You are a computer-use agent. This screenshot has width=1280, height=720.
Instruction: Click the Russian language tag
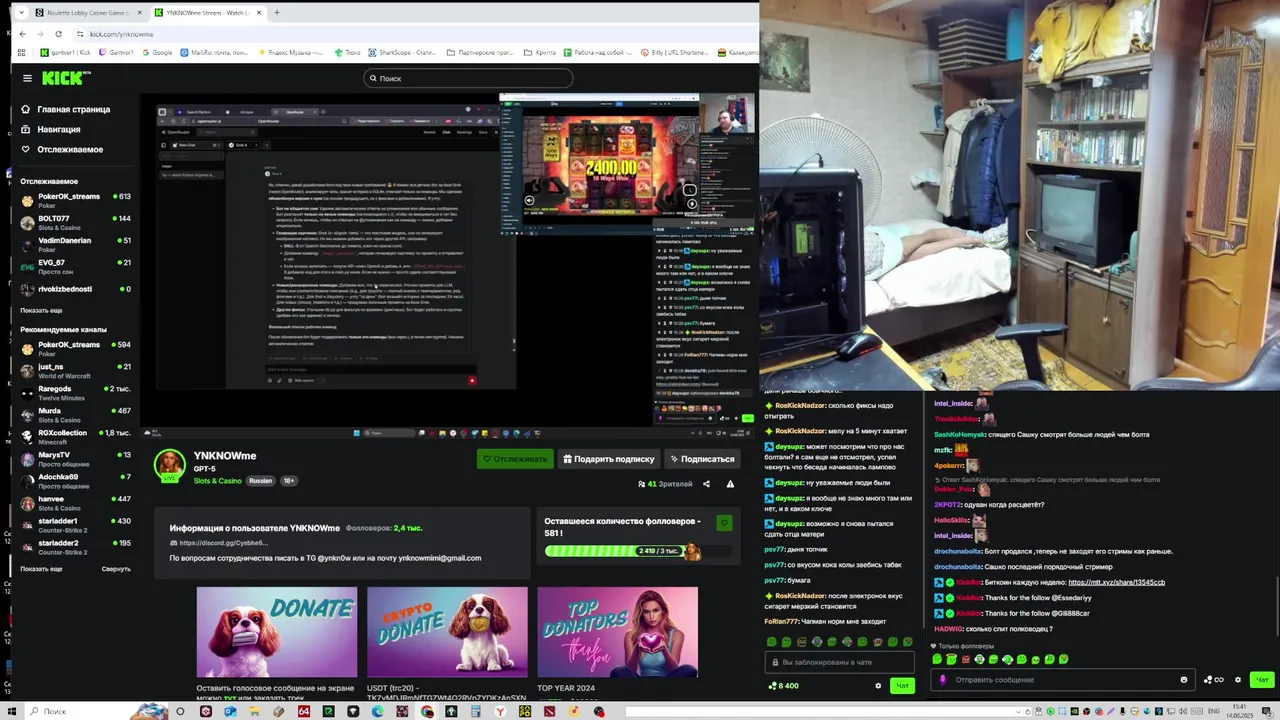tap(261, 481)
